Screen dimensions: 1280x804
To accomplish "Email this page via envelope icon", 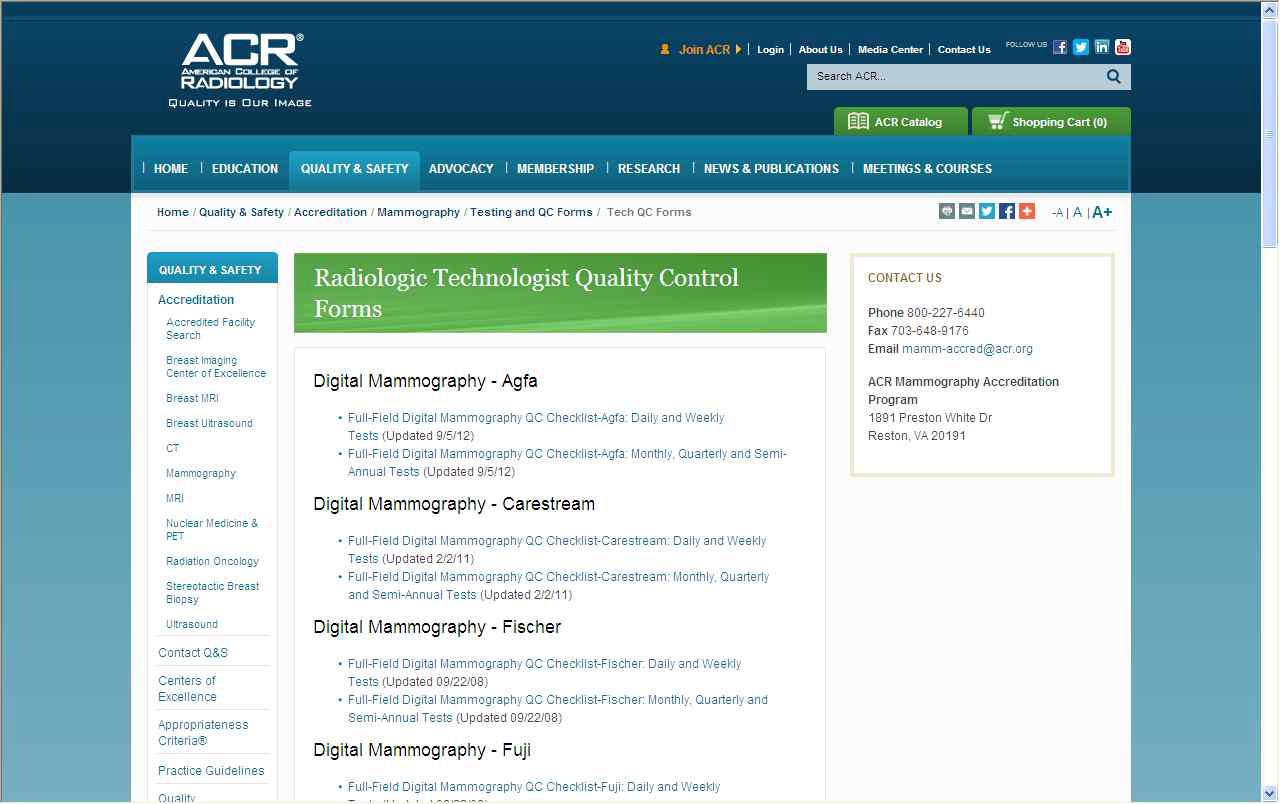I will (967, 211).
